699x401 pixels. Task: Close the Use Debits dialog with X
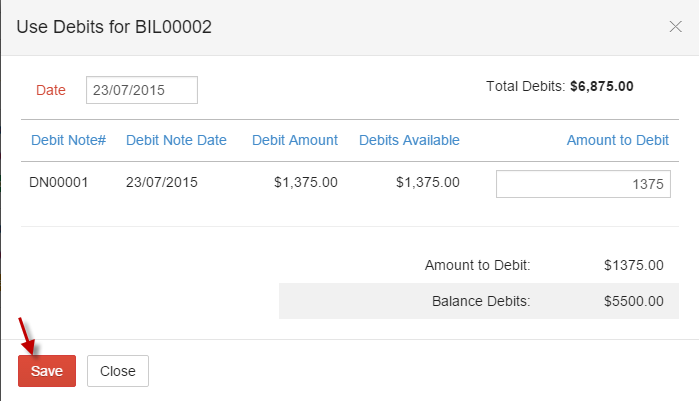point(675,27)
